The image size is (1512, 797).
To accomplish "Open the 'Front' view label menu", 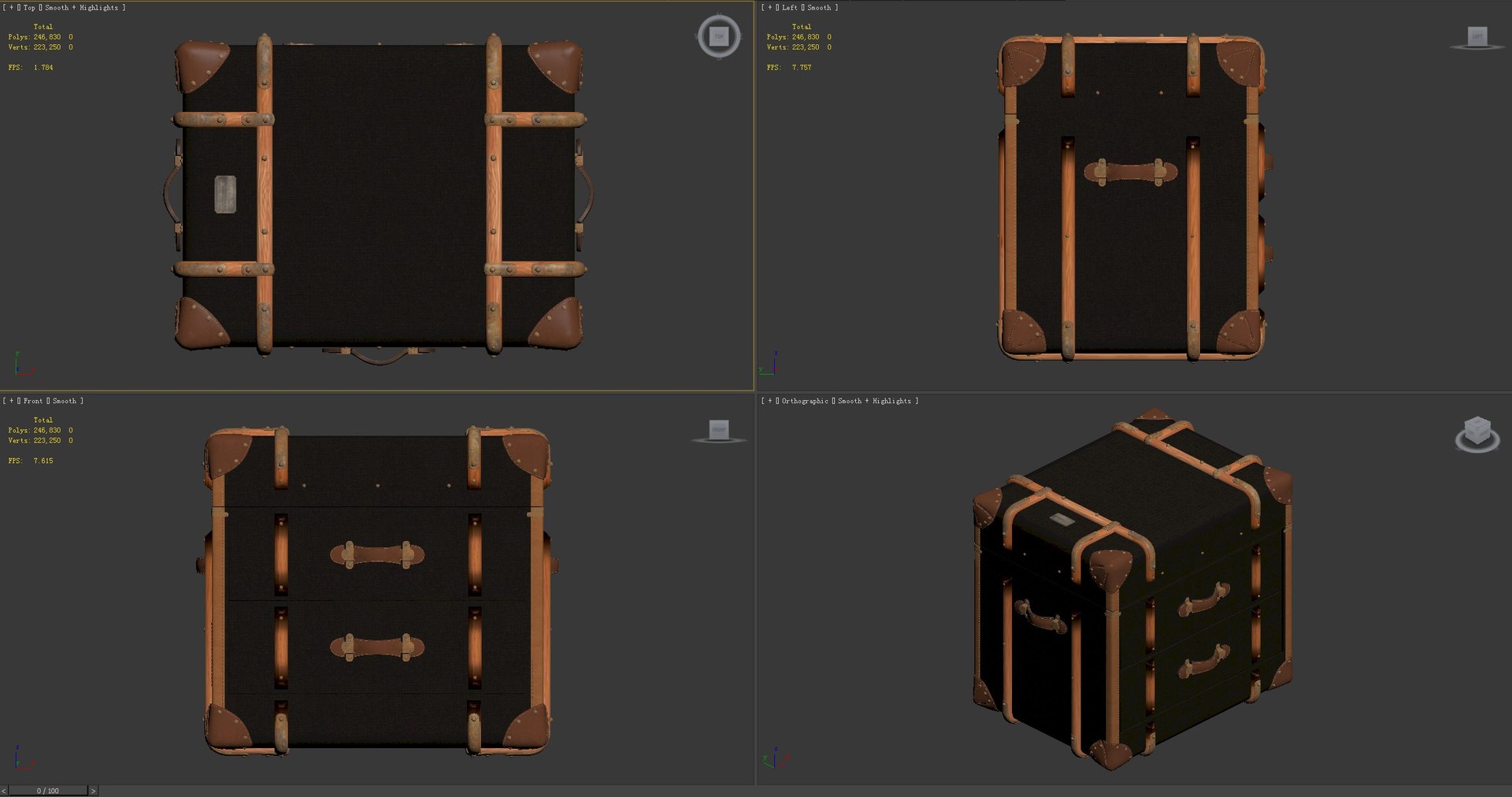I will pos(33,401).
